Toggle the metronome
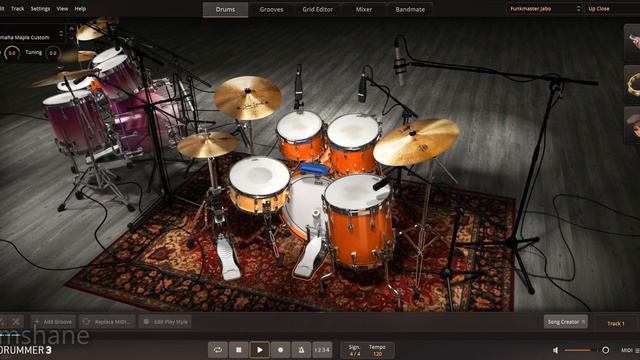This screenshot has height=360, width=640. [x=301, y=350]
